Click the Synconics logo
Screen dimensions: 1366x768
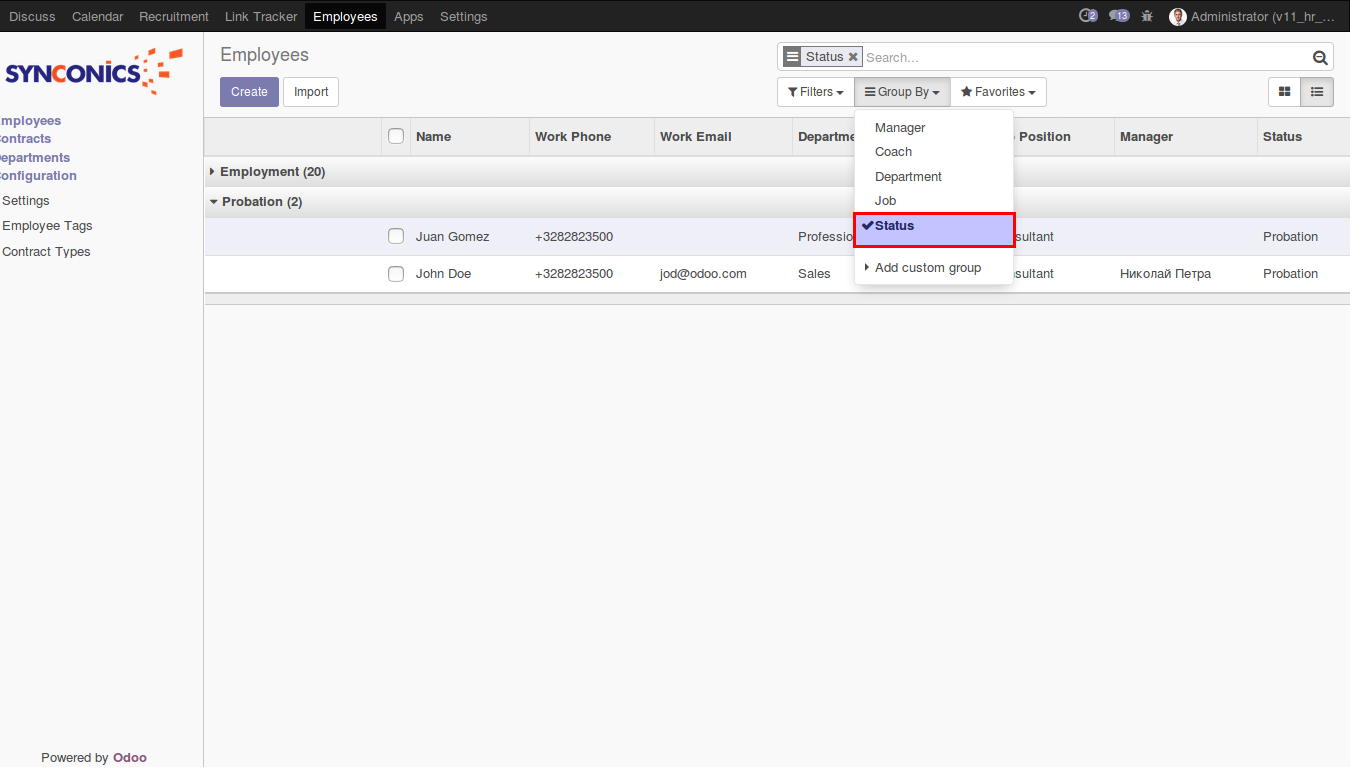pyautogui.click(x=94, y=72)
